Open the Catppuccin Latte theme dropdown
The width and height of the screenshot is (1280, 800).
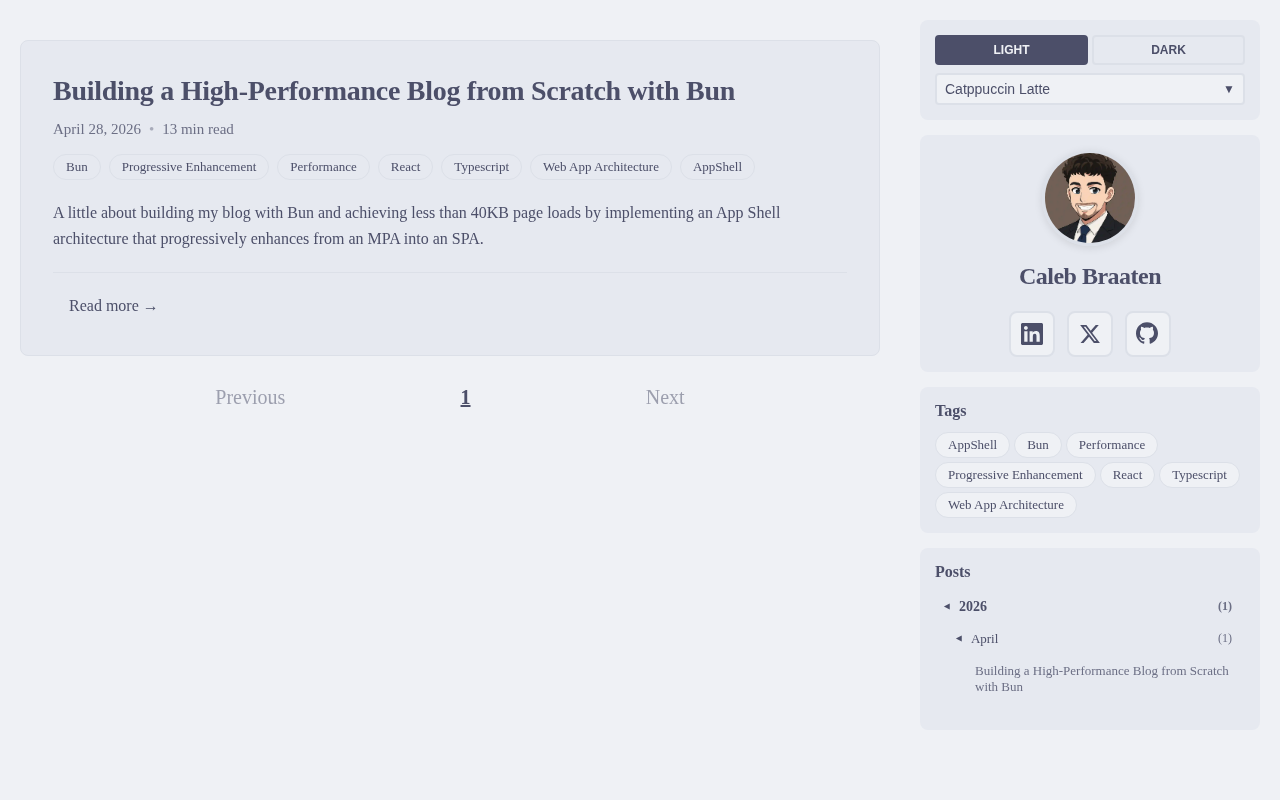1090,89
